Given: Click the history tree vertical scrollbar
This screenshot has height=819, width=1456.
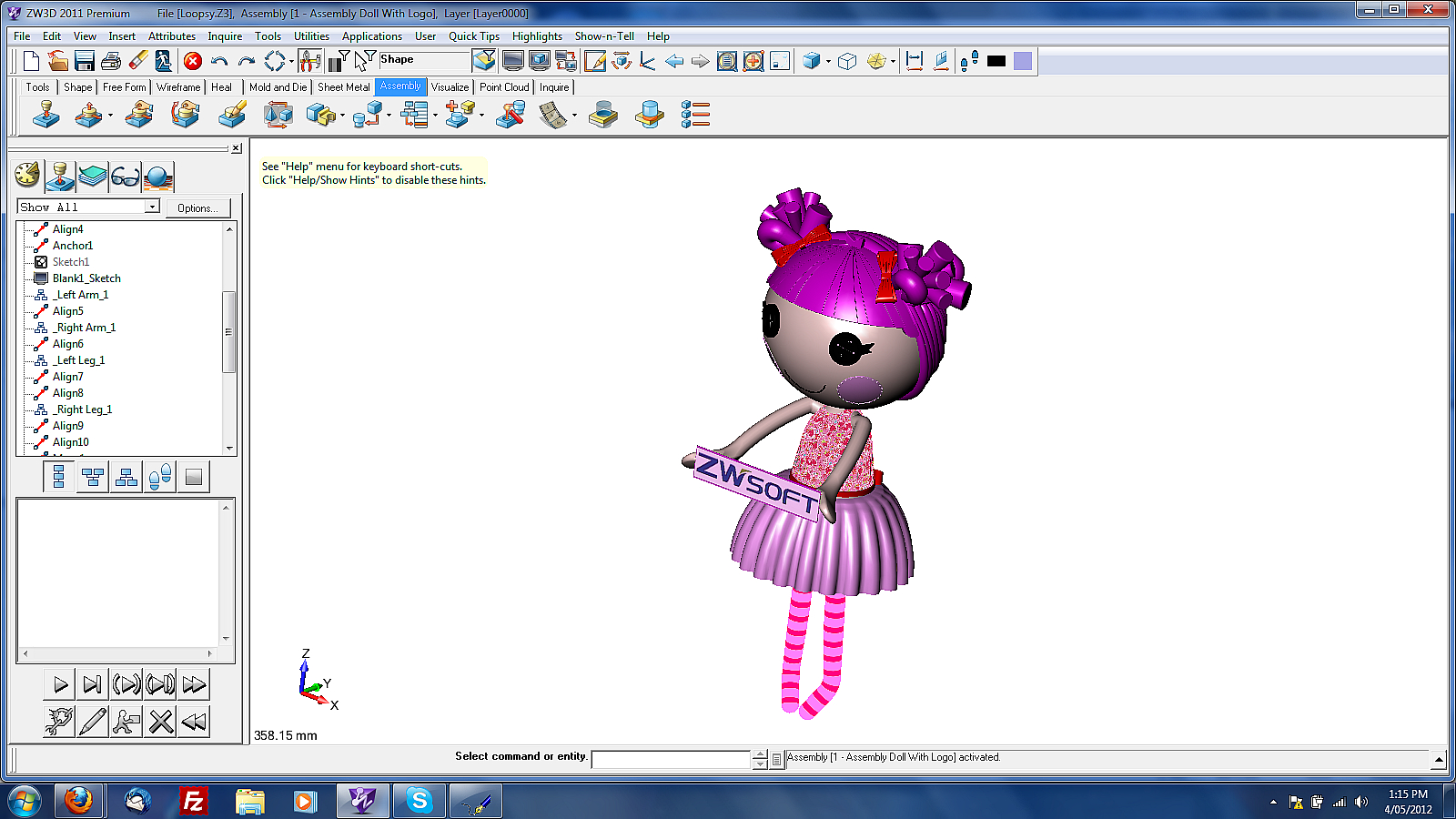Looking at the screenshot, I should point(229,338).
